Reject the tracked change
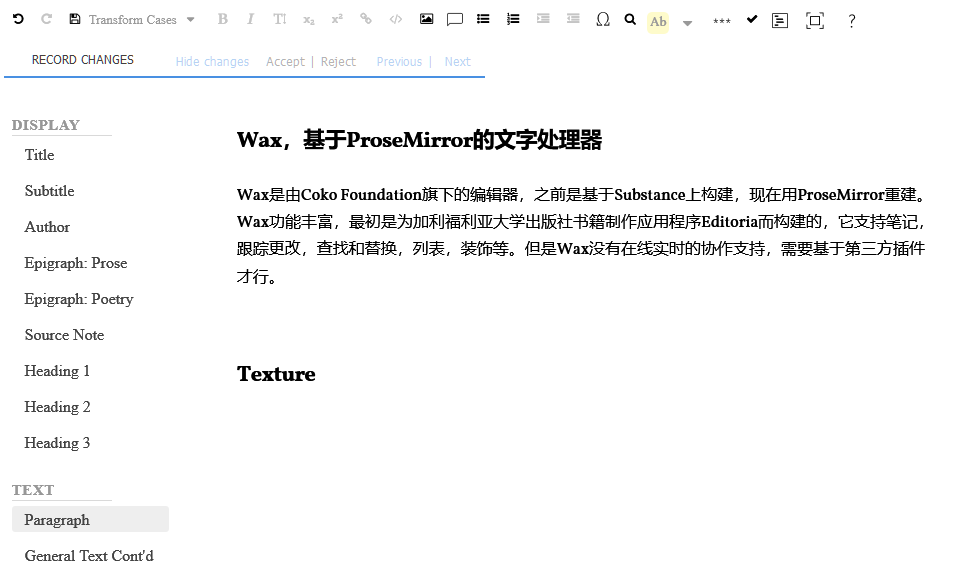The width and height of the screenshot is (955, 568). coord(338,61)
